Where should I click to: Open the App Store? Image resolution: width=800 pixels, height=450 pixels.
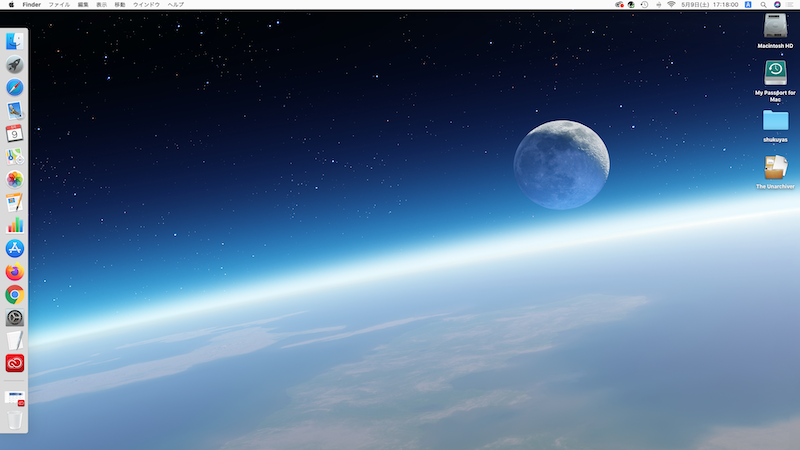(x=14, y=248)
